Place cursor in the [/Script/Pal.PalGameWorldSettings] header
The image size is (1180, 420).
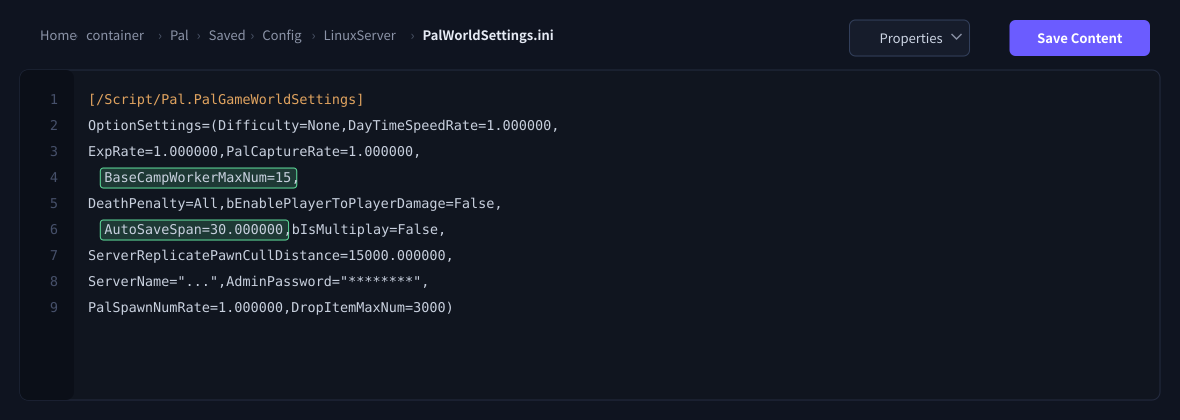click(226, 99)
